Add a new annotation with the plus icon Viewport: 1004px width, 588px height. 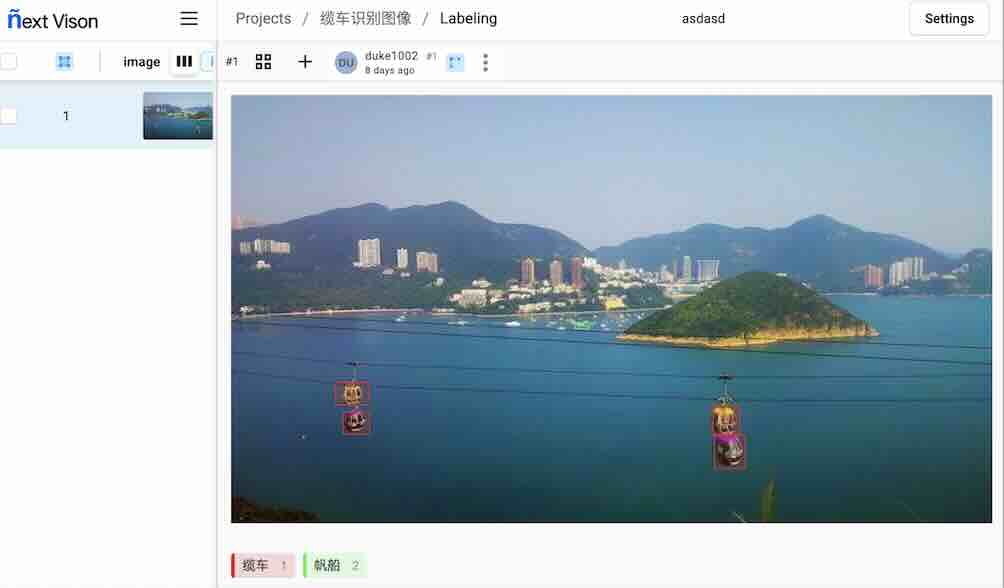tap(305, 61)
